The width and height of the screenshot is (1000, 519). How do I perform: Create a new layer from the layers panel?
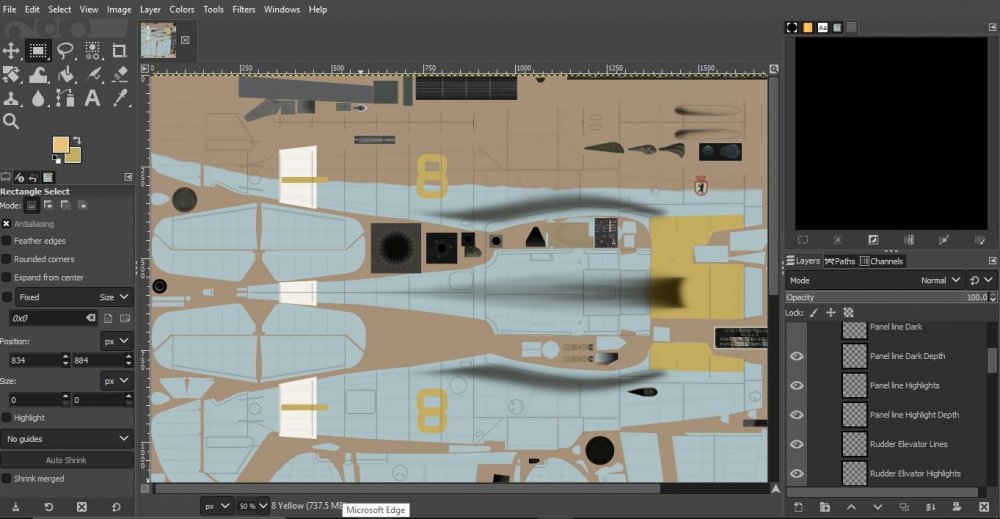pos(798,507)
